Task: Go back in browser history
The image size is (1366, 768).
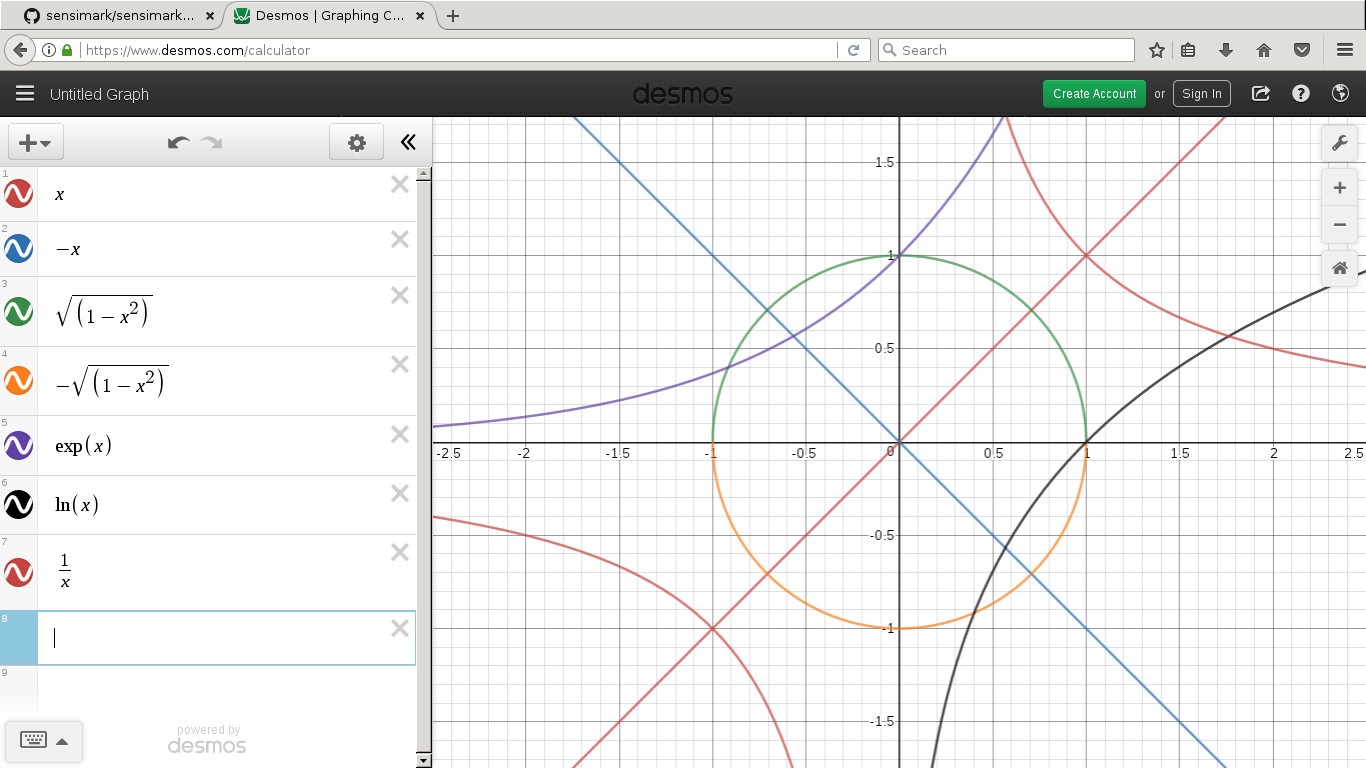Action: pos(21,50)
